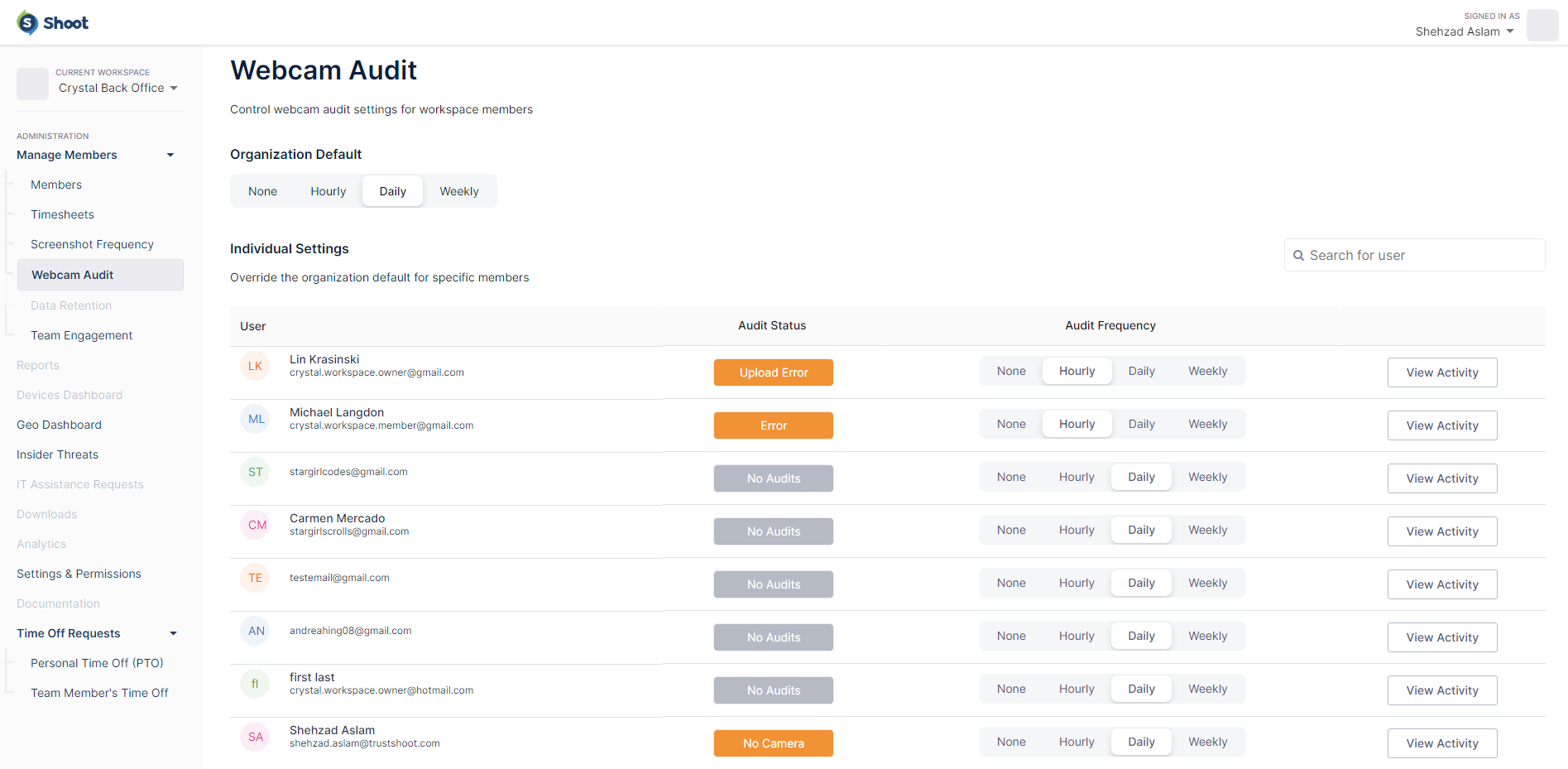This screenshot has width=1568, height=769.
Task: Click Lin Krasinski's LK avatar
Action: coord(255,366)
